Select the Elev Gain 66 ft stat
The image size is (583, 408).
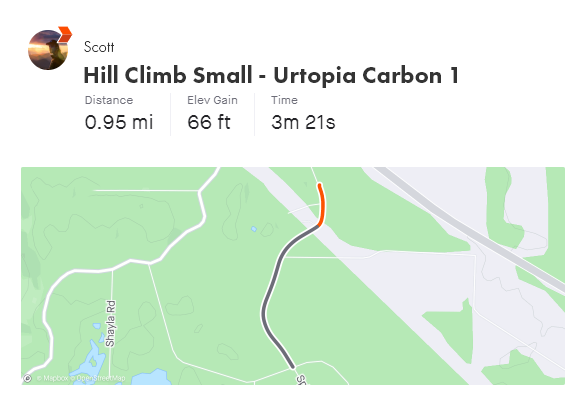click(x=212, y=113)
